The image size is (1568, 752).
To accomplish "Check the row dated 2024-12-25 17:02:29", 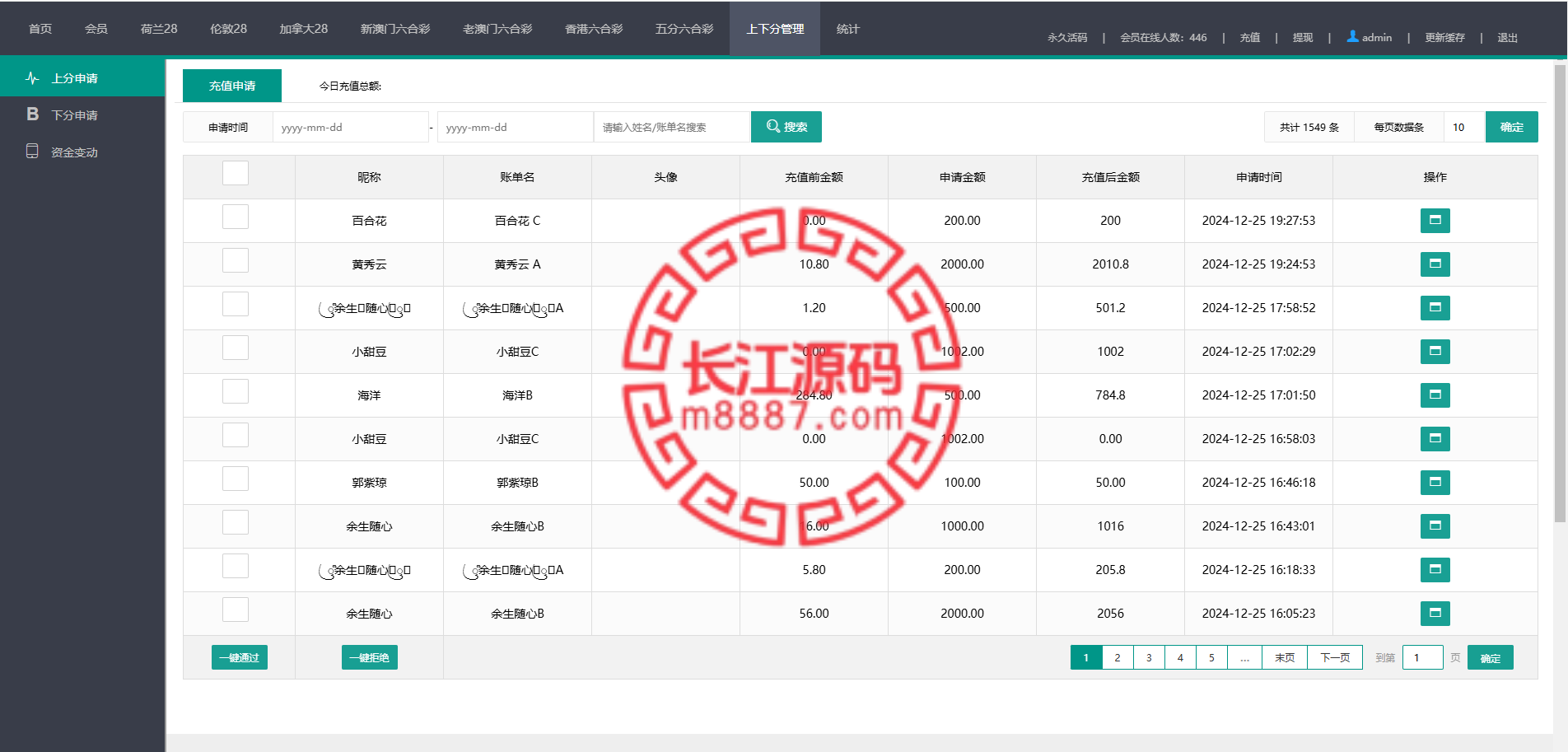I will click(236, 348).
